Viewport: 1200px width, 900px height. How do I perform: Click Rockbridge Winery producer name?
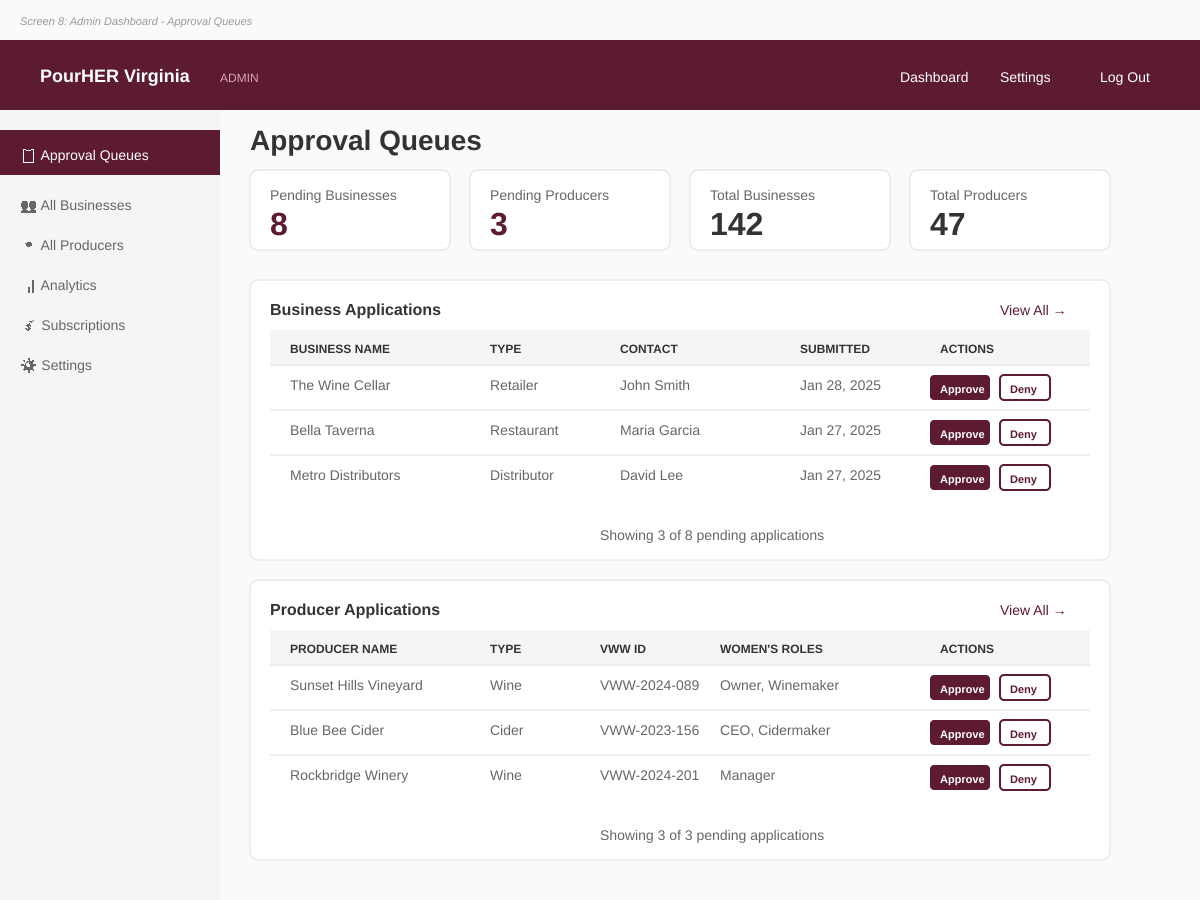point(349,775)
